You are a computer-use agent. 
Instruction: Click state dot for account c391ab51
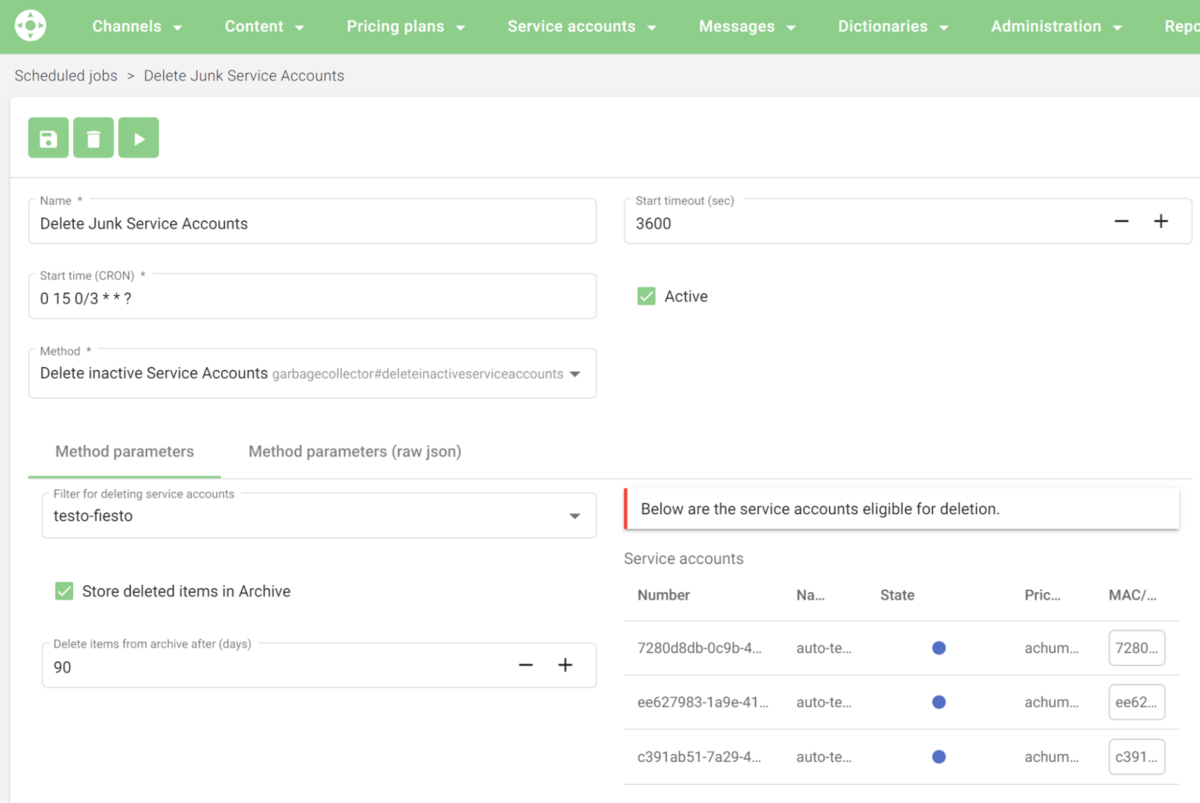(x=939, y=757)
